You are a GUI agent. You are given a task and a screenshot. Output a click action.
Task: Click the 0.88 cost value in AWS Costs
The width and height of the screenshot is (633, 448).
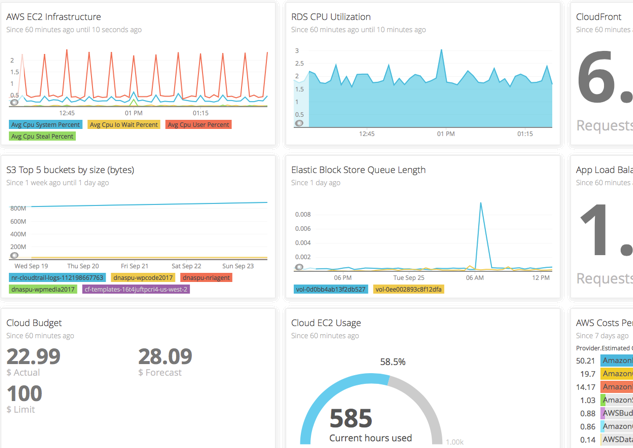[587, 413]
